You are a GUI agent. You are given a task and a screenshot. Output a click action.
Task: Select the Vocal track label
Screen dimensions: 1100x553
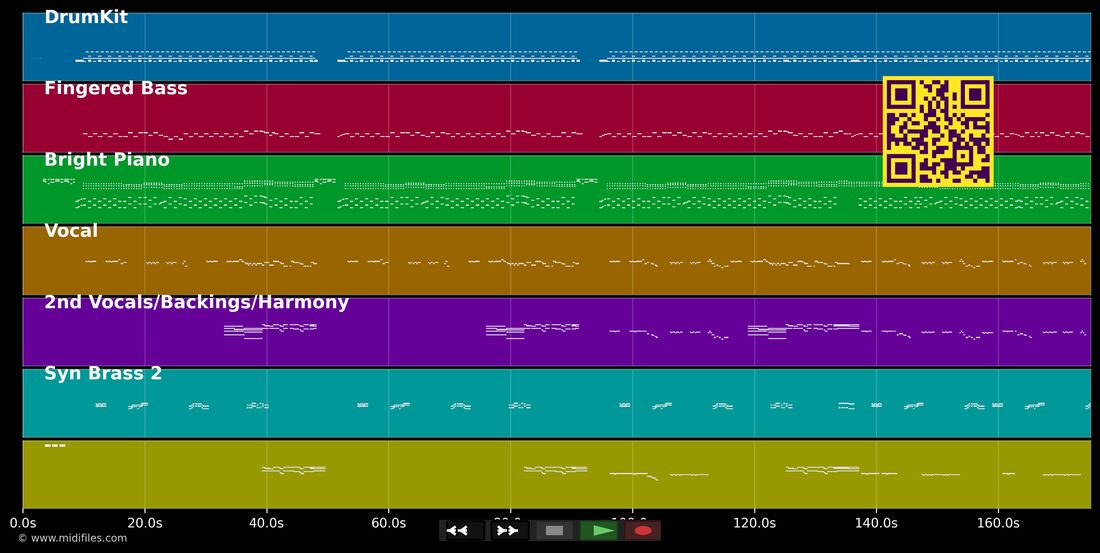point(71,231)
